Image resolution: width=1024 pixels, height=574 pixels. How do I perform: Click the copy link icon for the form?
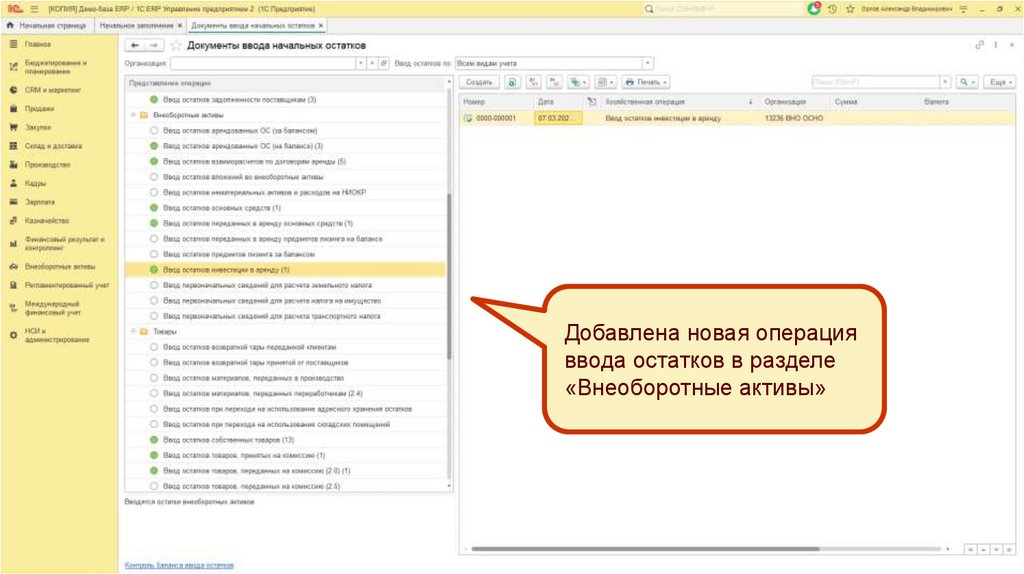pyautogui.click(x=979, y=45)
